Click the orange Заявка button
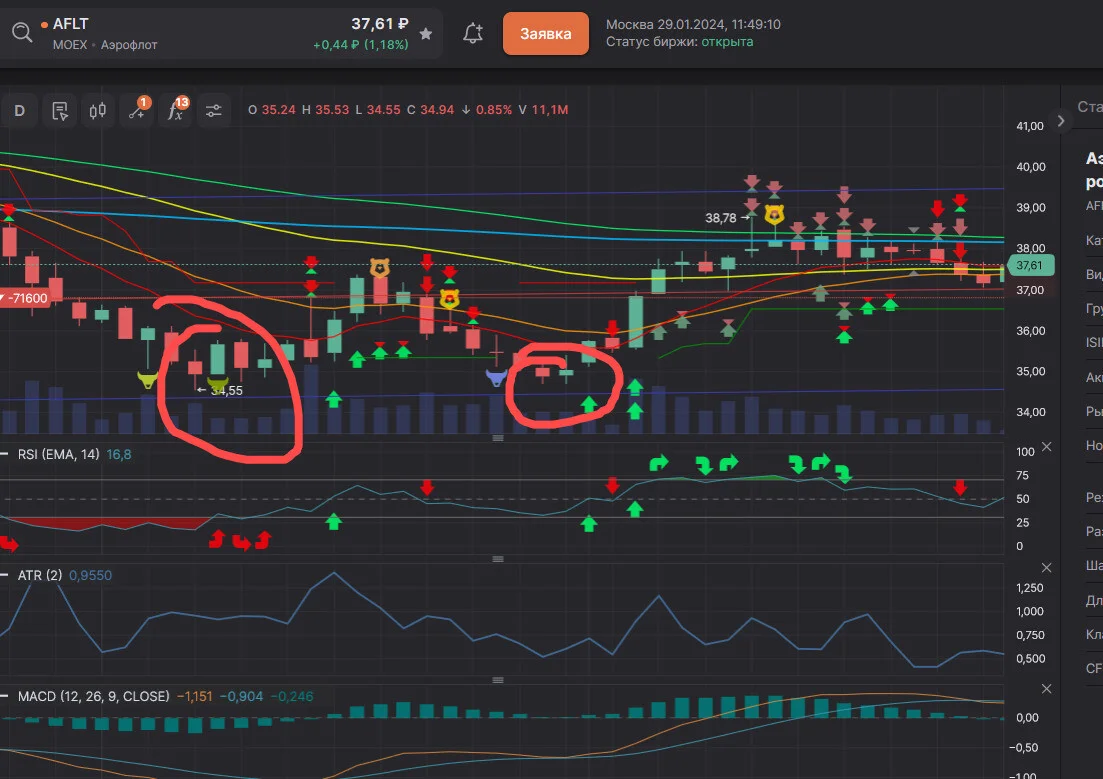This screenshot has width=1103, height=779. tap(545, 33)
